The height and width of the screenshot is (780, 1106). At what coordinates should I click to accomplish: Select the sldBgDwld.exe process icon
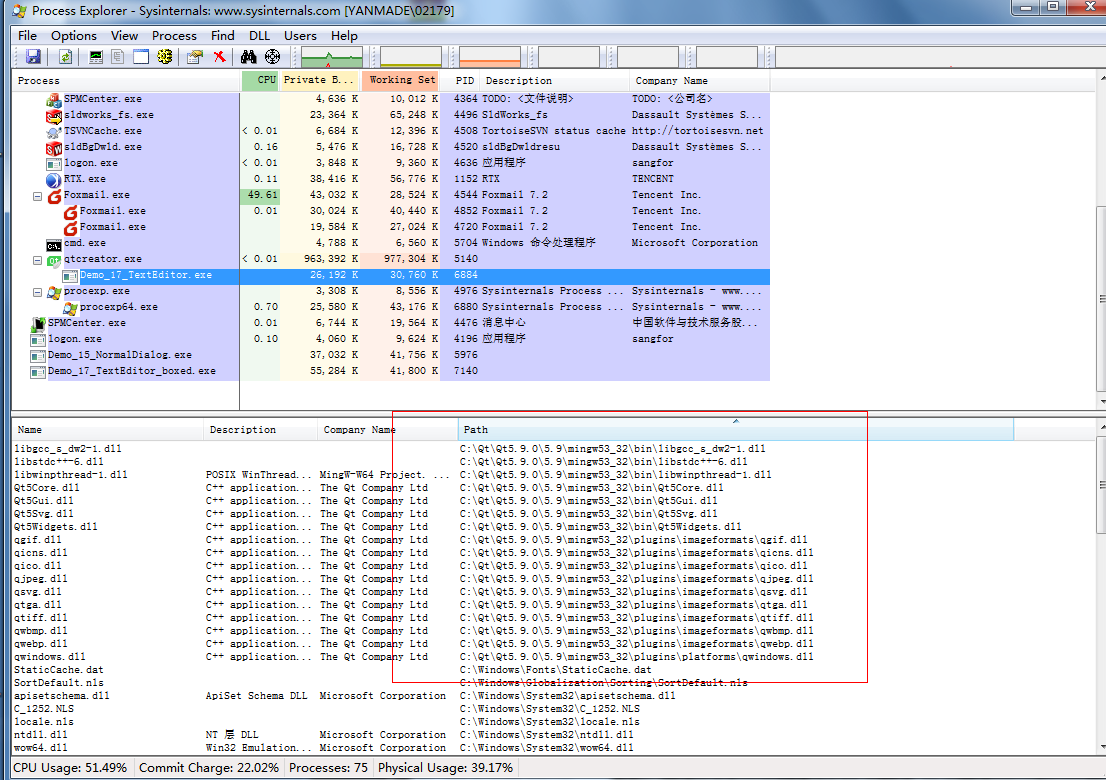pos(54,148)
